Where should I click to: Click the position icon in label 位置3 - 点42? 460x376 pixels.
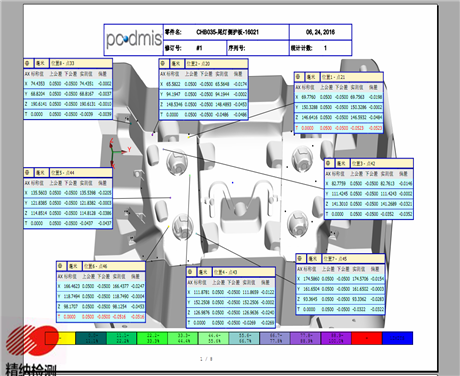pos(328,163)
